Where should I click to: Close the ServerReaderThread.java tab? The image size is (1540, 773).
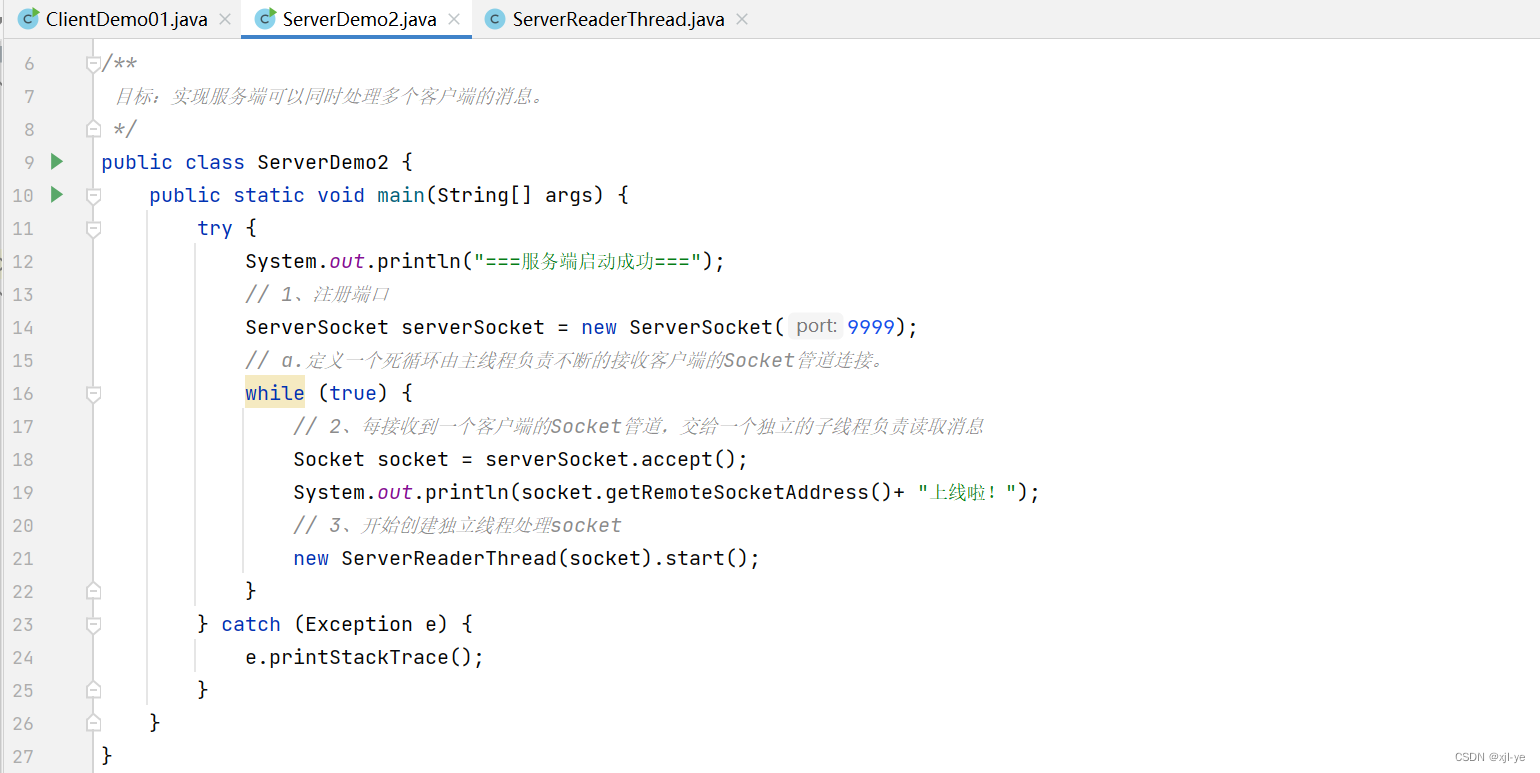742,19
